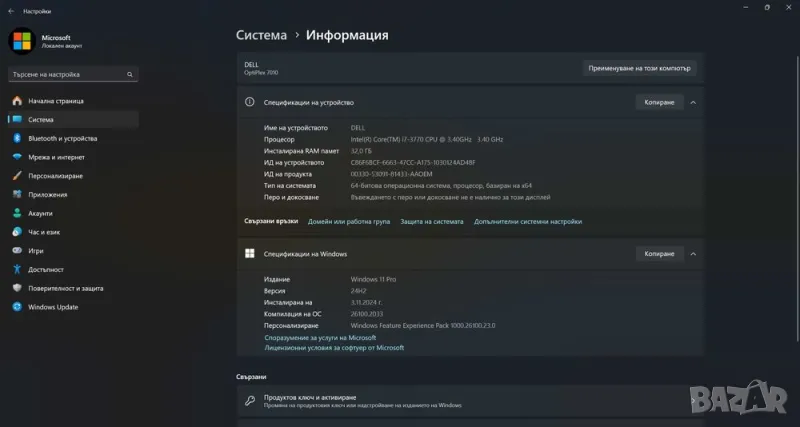Open Продуктов ключ и активиране chevron
Screen dimensions: 800x427
(692, 401)
